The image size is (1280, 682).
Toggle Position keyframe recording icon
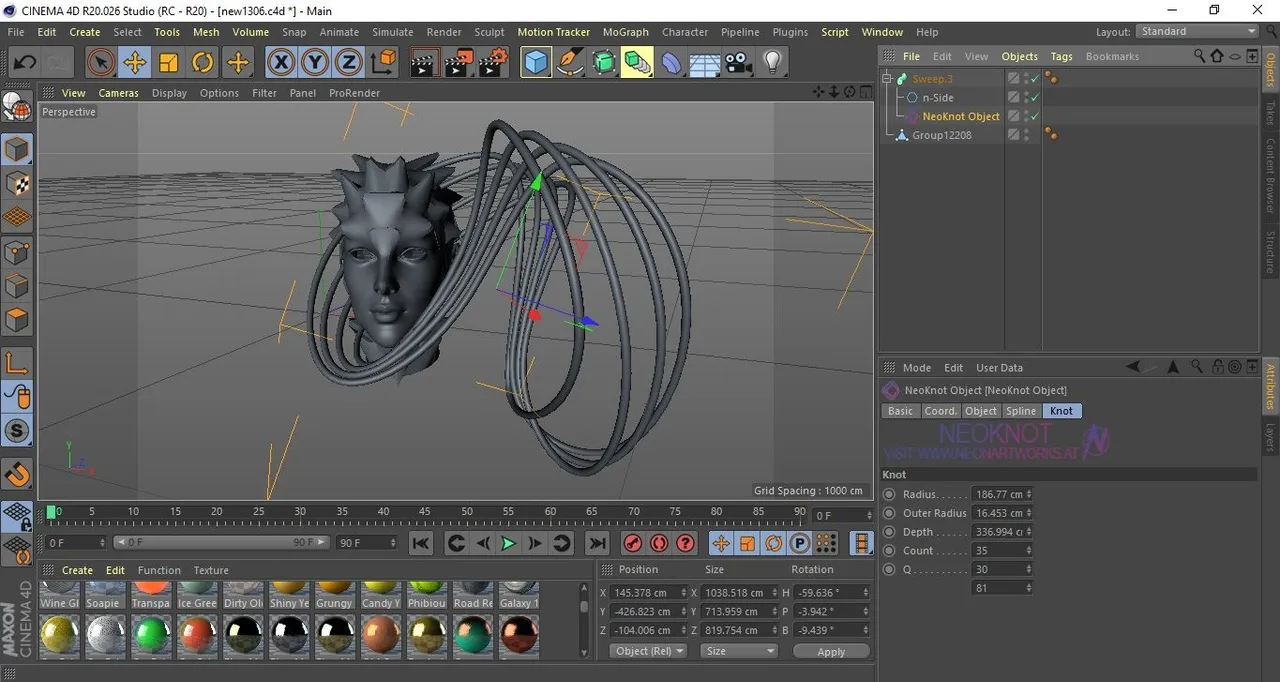[720, 543]
